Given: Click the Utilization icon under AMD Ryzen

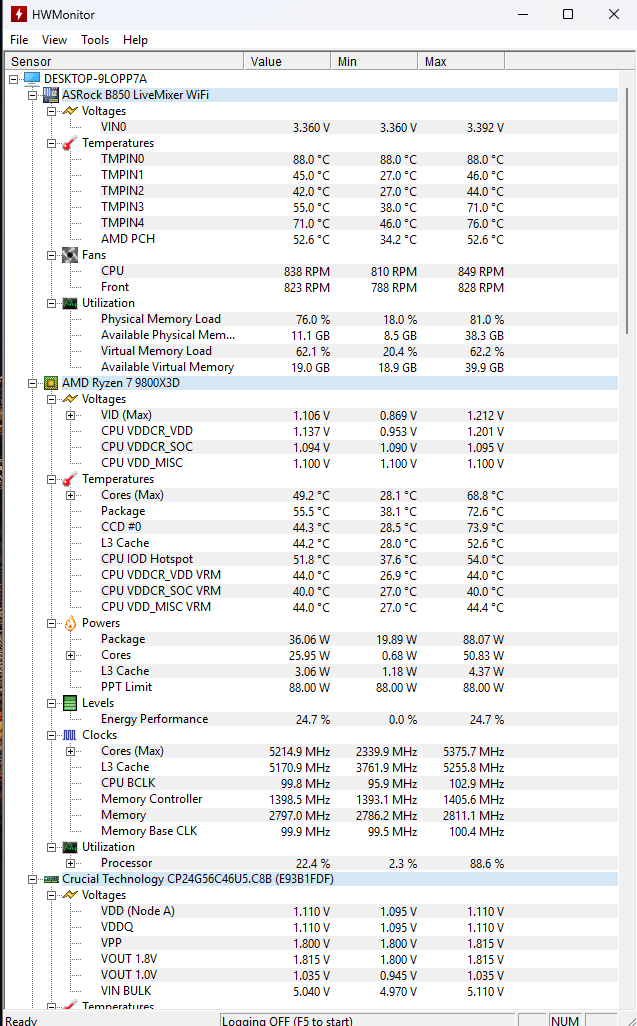Looking at the screenshot, I should (x=70, y=847).
